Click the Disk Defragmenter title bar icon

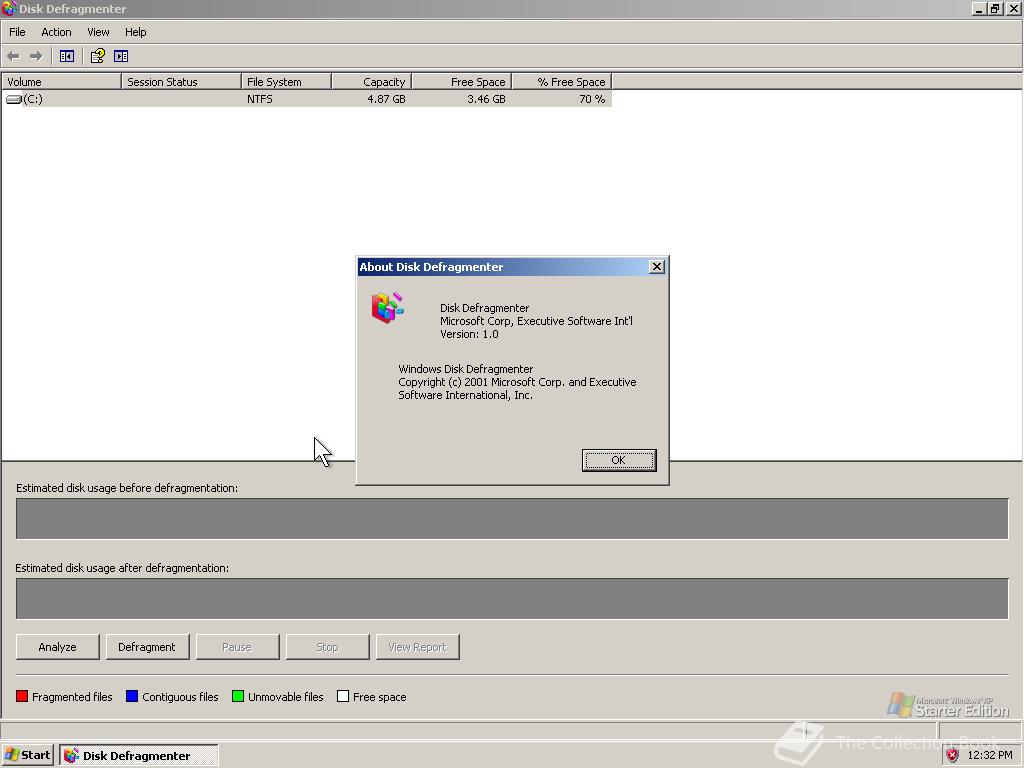pos(9,8)
